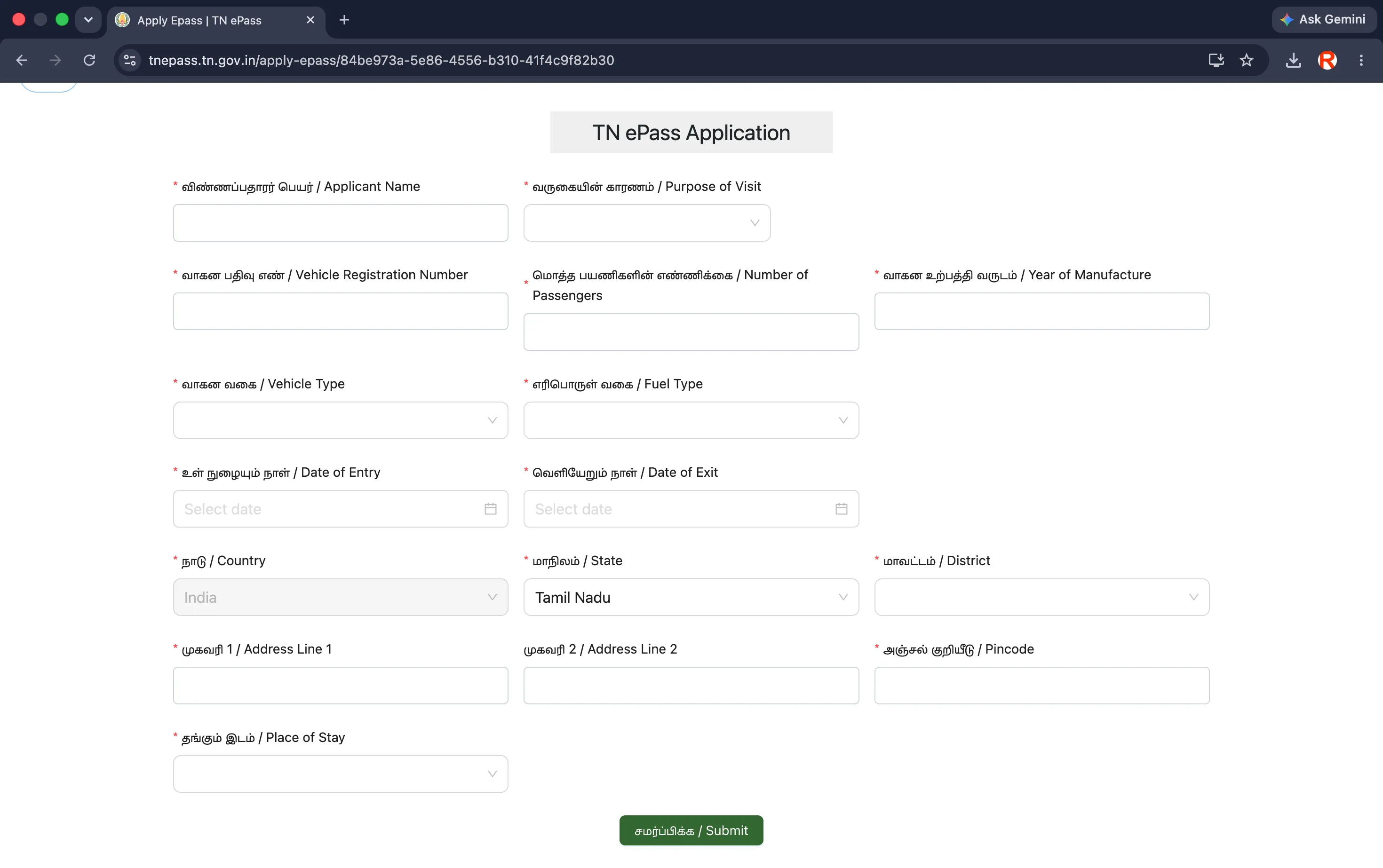Click the TN ePass Application heading

[x=691, y=133]
